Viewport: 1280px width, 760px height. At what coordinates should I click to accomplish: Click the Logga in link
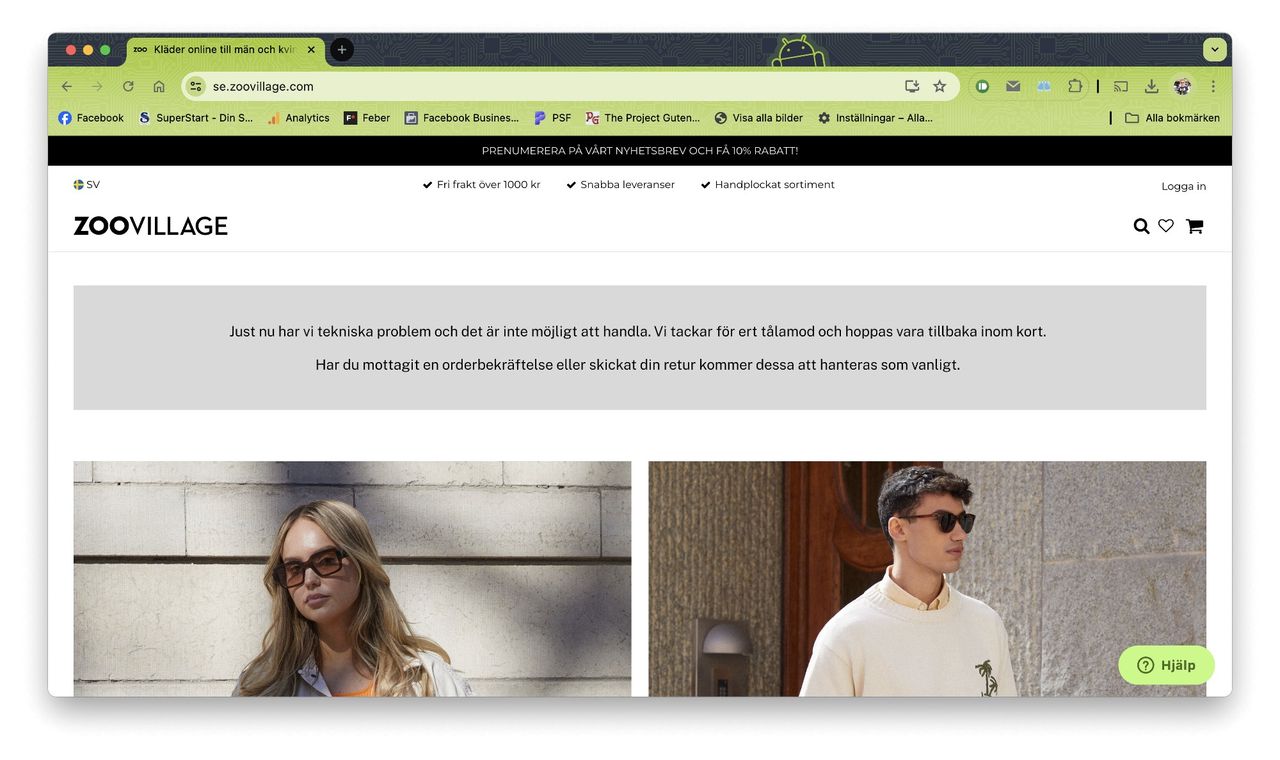tap(1183, 186)
